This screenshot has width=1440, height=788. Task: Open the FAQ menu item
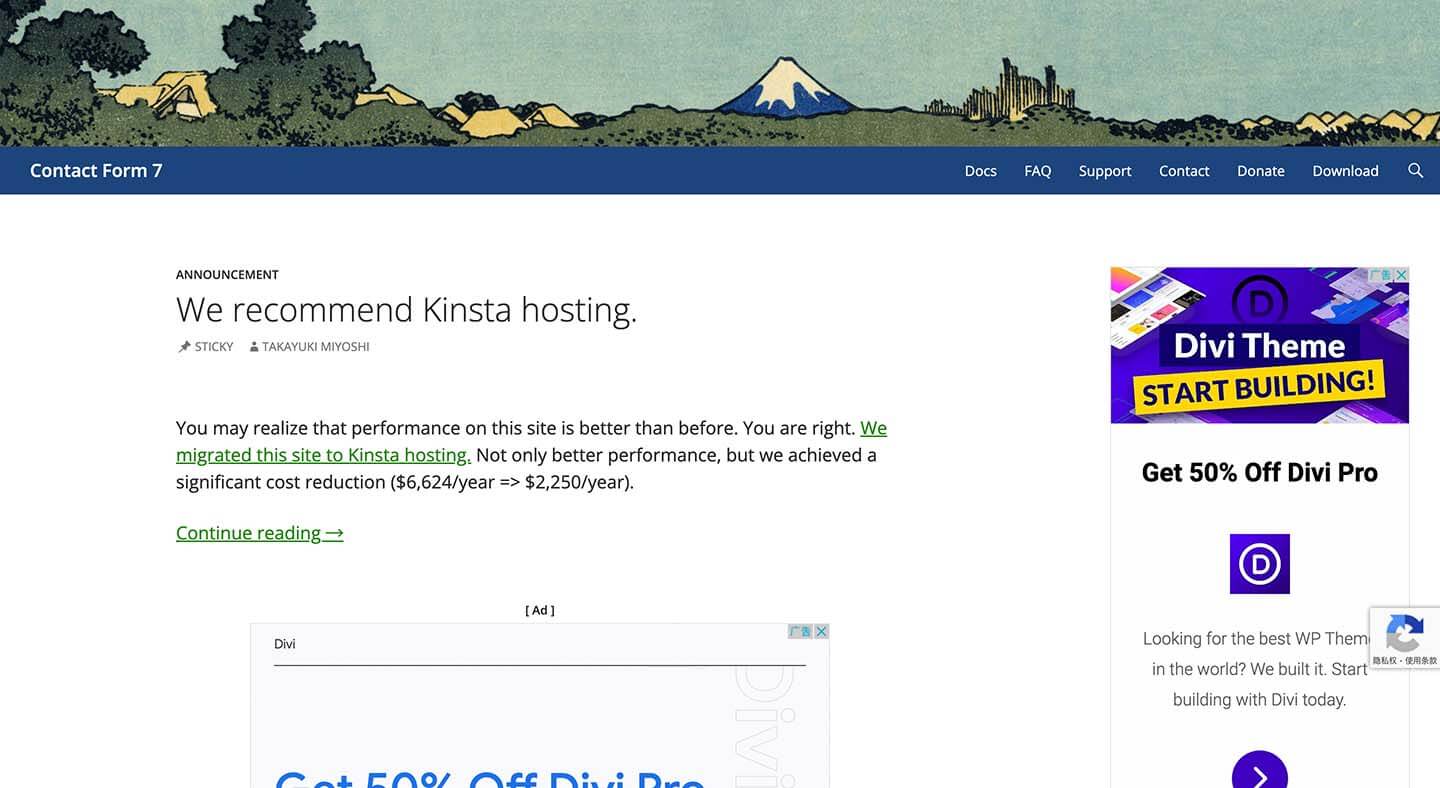pyautogui.click(x=1038, y=171)
